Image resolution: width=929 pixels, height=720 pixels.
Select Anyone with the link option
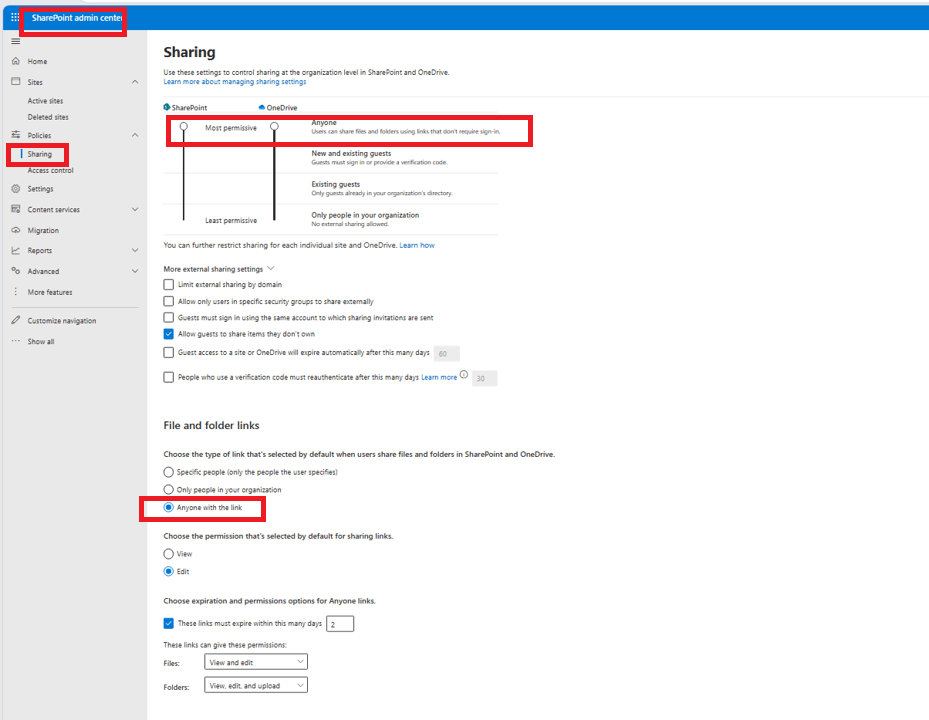[169, 507]
